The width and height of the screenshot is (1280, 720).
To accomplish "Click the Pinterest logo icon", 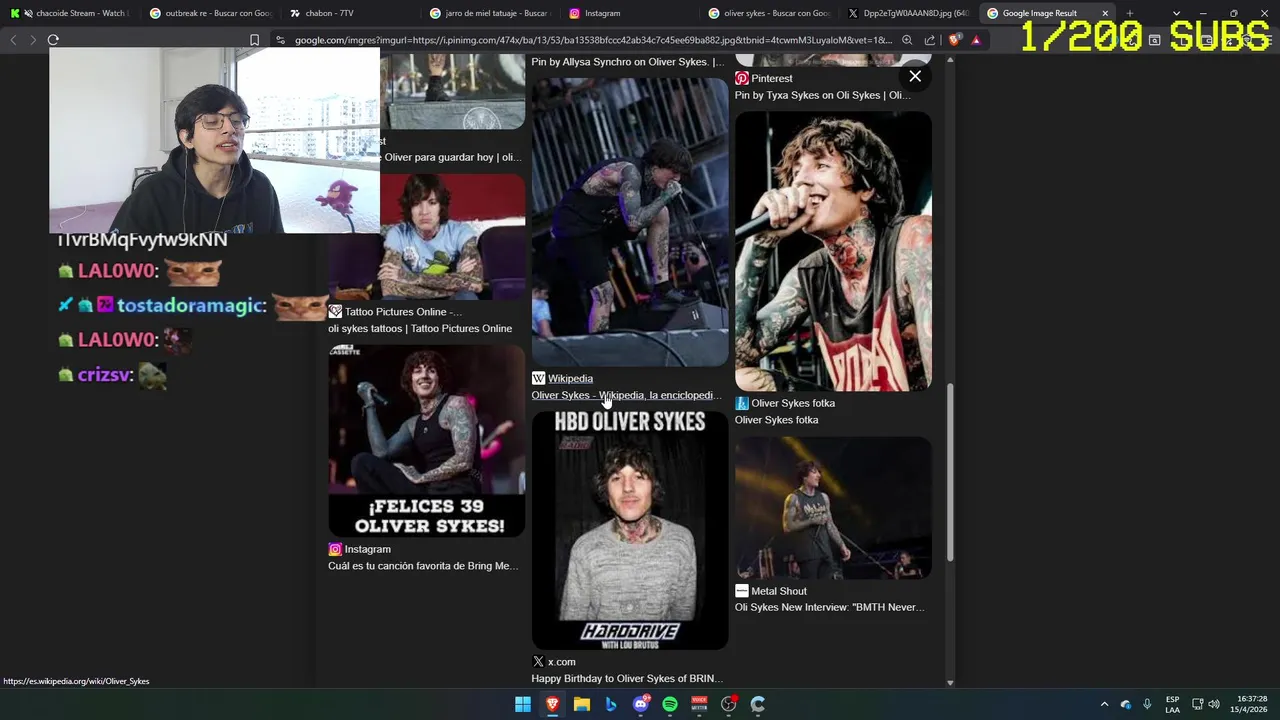I will point(742,78).
